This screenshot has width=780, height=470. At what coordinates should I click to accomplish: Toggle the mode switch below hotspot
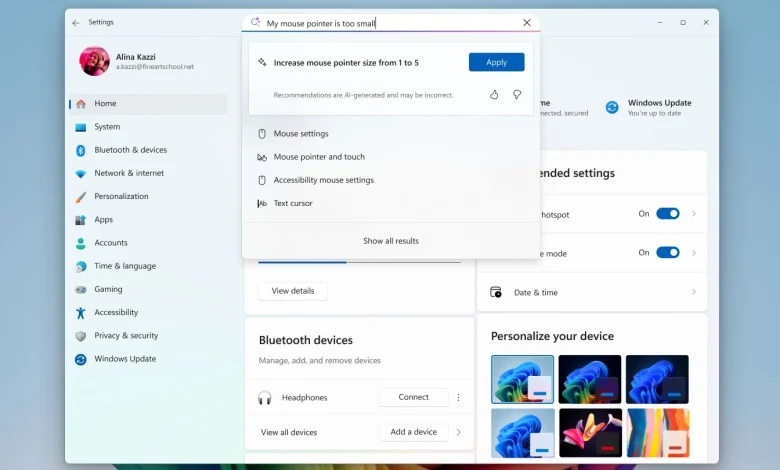pyautogui.click(x=668, y=253)
